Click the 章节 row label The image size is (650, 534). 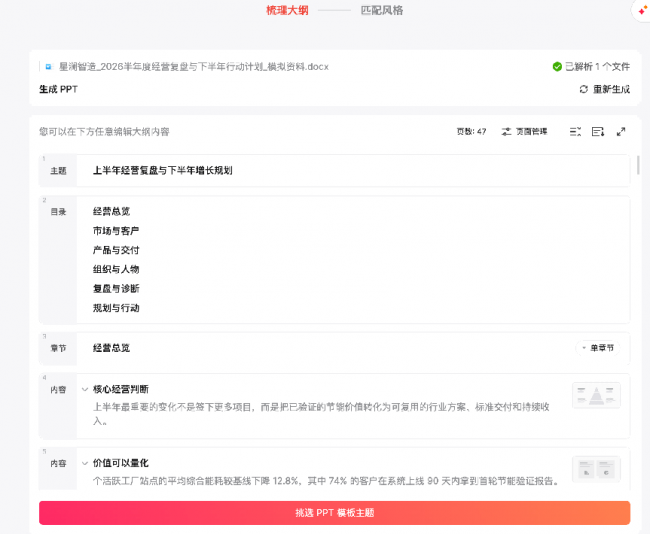point(58,348)
